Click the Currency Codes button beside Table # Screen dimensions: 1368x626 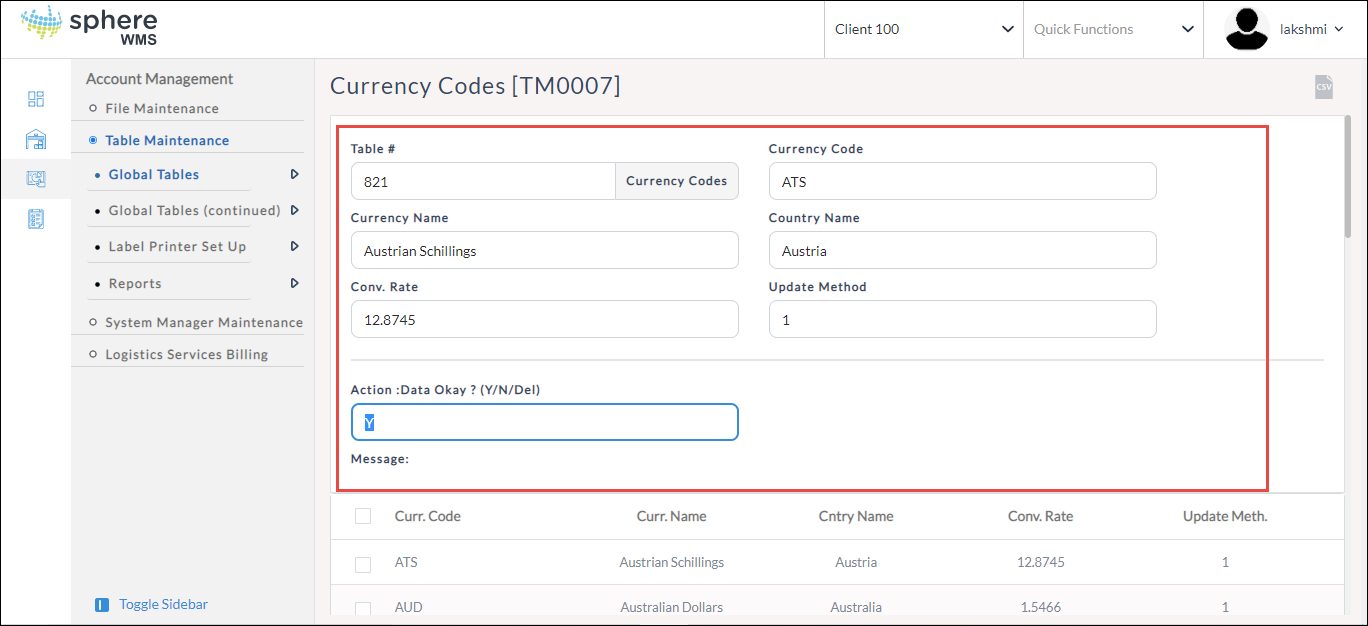click(x=676, y=182)
